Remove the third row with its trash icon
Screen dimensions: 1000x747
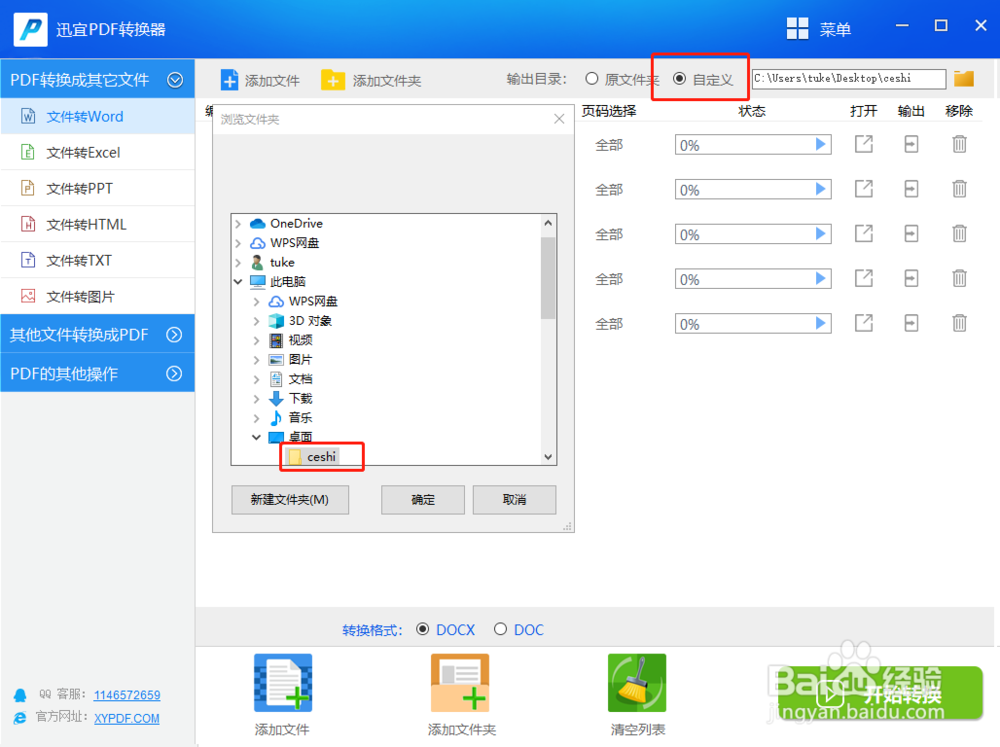pos(959,233)
